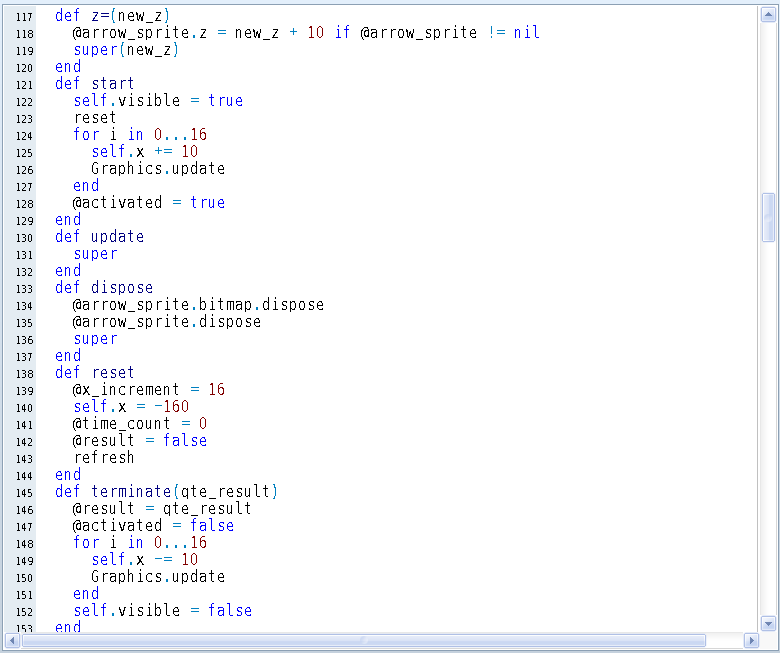Click the vertical scrollbar up arrow

[768, 15]
